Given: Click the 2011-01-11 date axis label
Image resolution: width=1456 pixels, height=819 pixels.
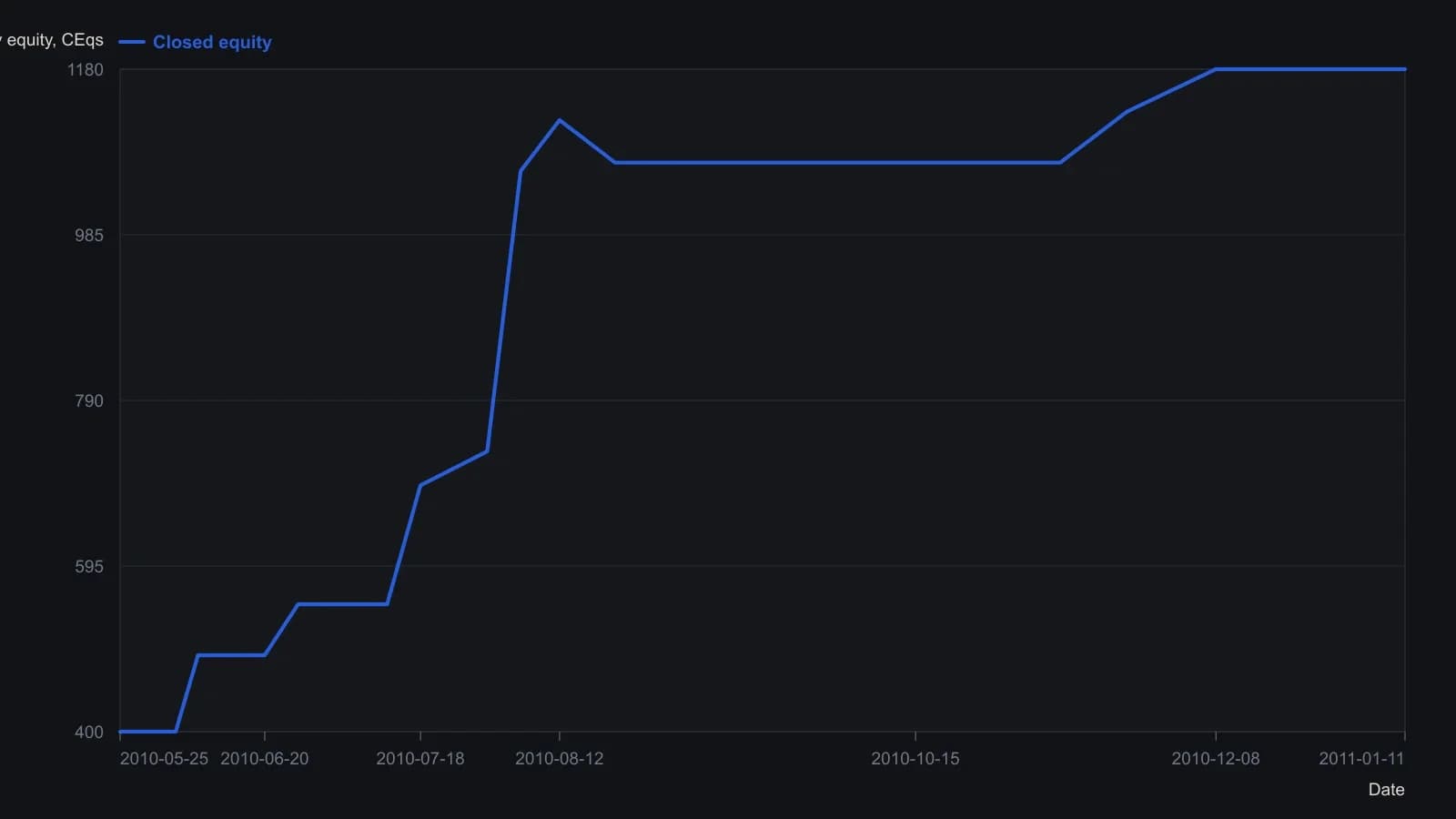Looking at the screenshot, I should pos(1361,759).
